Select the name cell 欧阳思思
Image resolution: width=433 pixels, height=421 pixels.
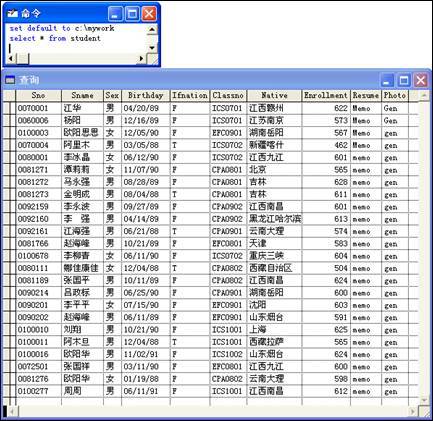(x=82, y=133)
